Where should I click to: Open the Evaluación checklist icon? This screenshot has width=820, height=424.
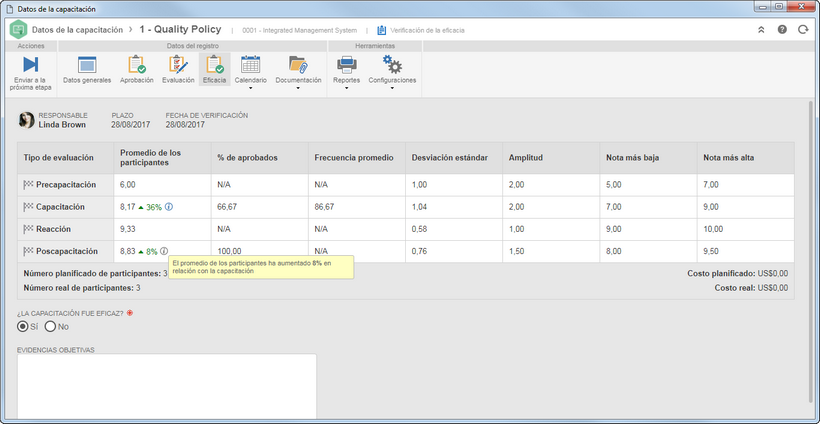(178, 64)
